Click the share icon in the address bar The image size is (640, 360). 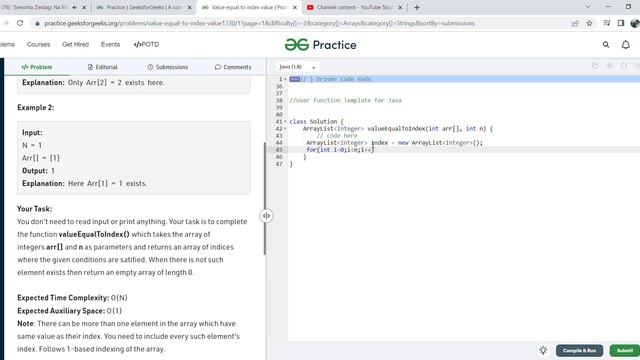(575, 23)
